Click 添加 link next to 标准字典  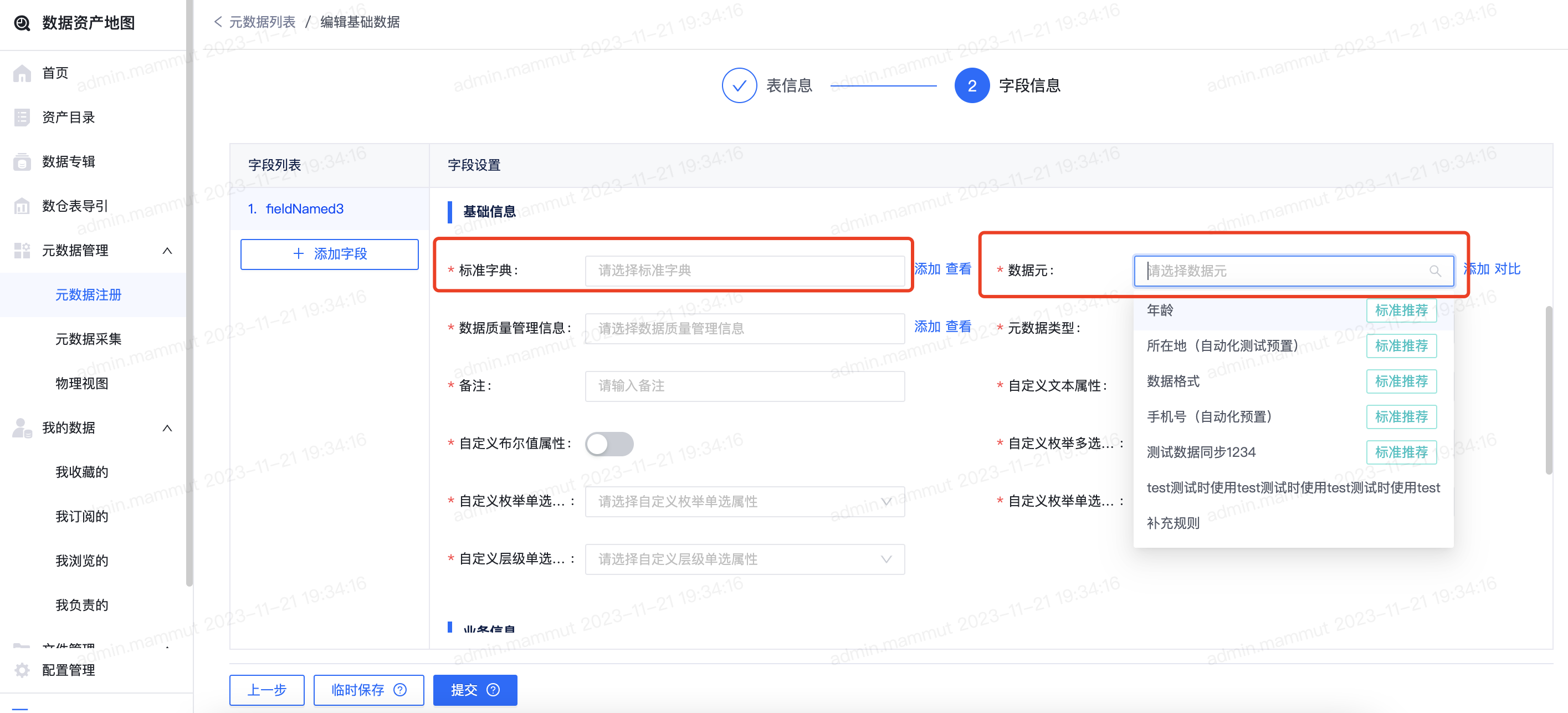point(927,269)
